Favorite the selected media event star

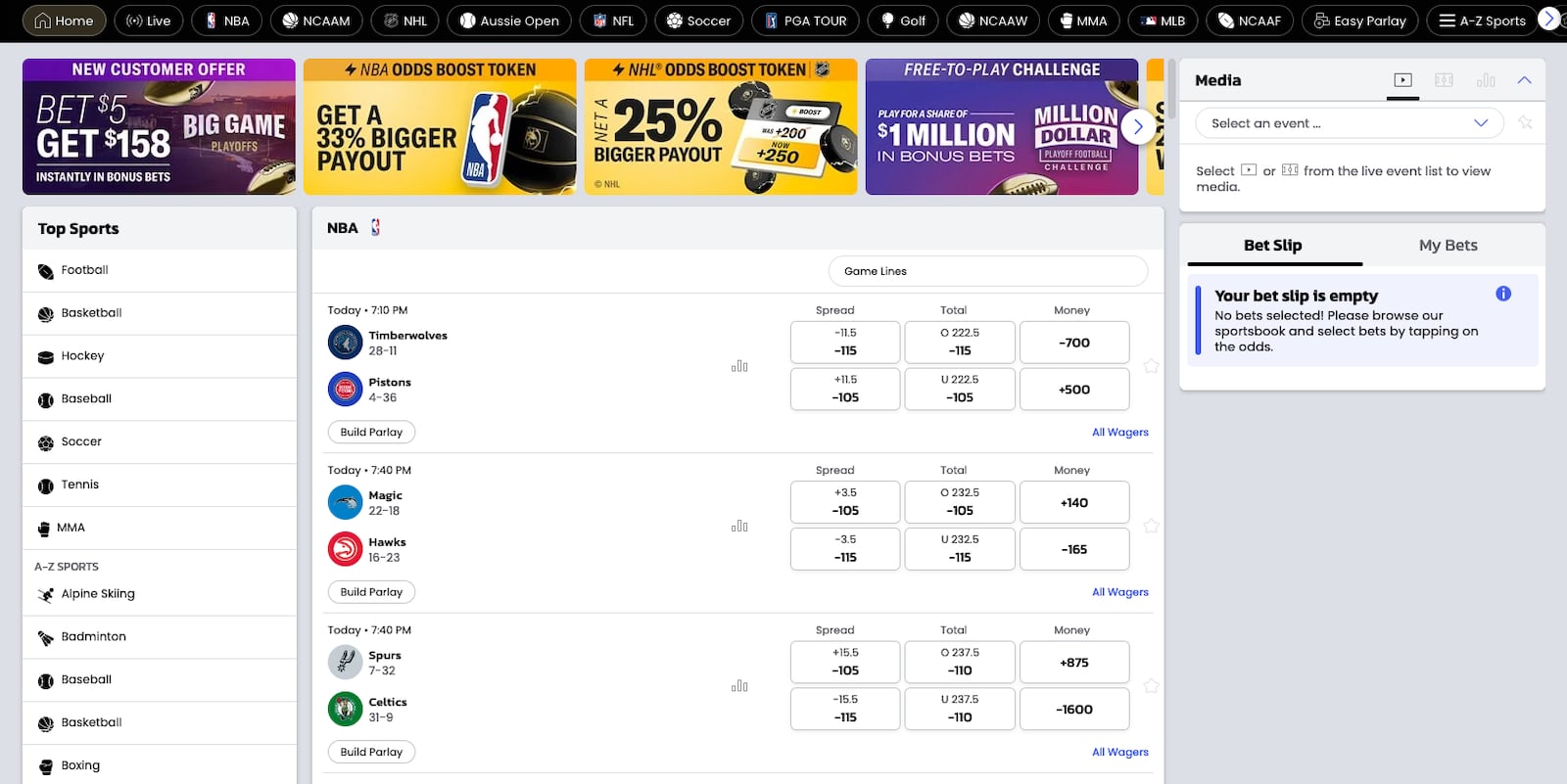(x=1525, y=122)
